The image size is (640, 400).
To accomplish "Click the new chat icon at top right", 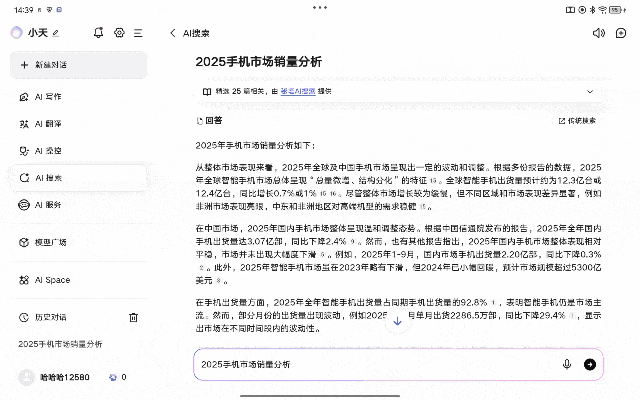I will [x=619, y=33].
